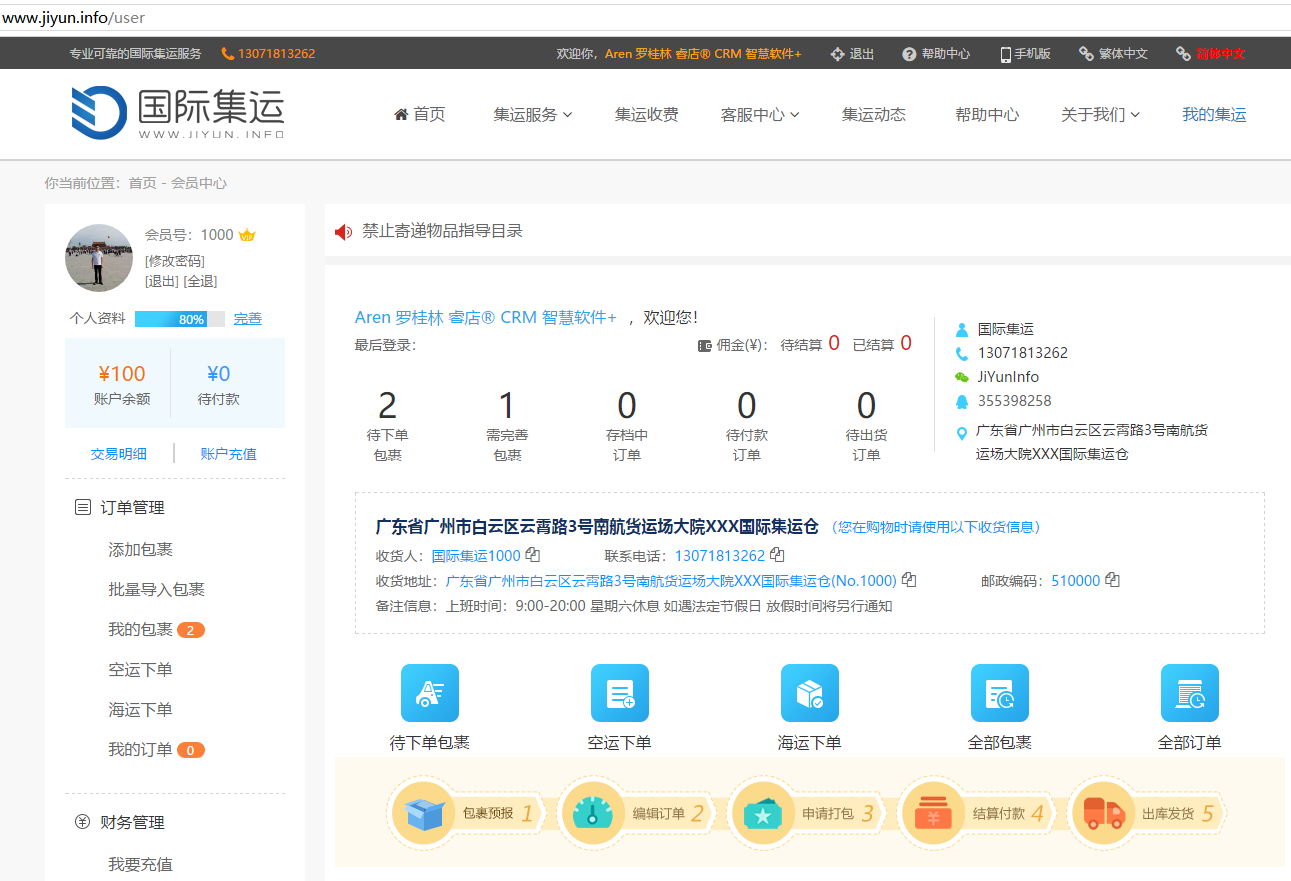Screen dimensions: 1291x881
Task: Copy the contact phone number
Action: click(777, 555)
